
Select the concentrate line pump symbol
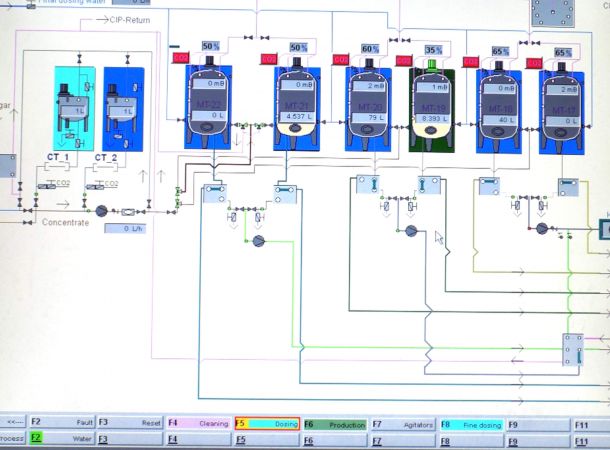pos(101,211)
